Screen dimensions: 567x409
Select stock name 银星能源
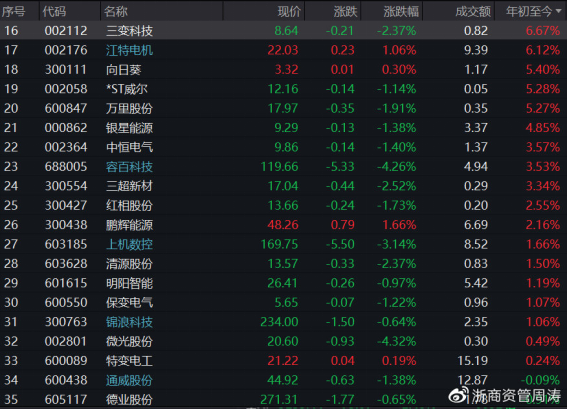point(129,128)
